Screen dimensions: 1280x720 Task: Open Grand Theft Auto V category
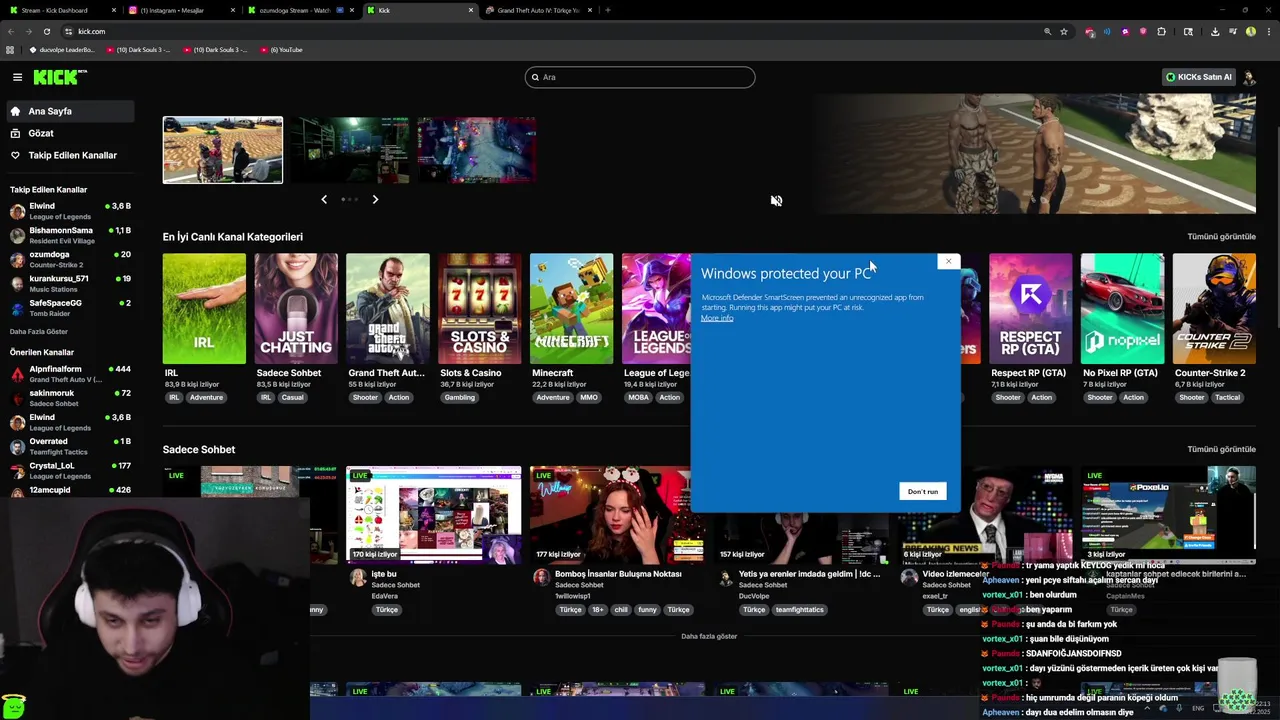coord(388,309)
